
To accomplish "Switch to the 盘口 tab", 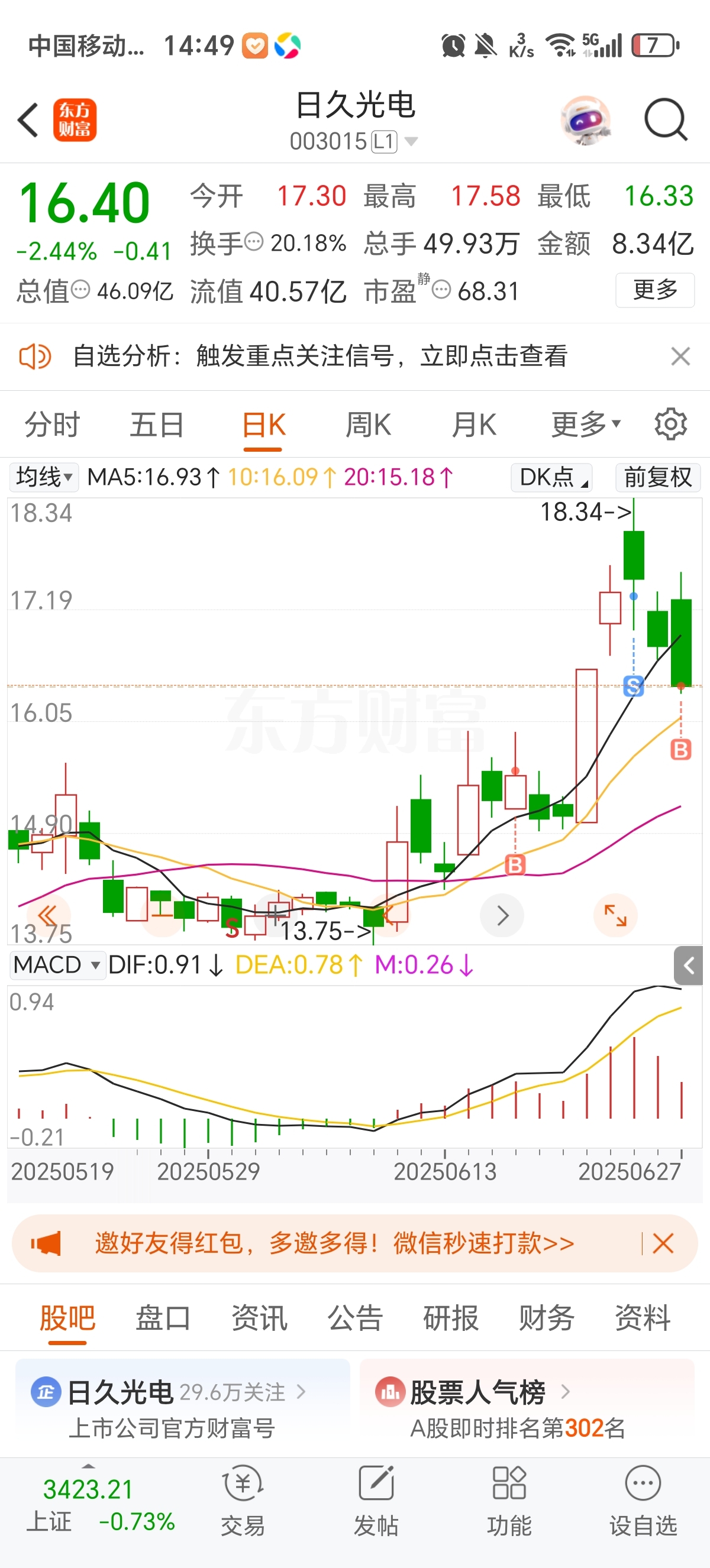I will 163,1318.
